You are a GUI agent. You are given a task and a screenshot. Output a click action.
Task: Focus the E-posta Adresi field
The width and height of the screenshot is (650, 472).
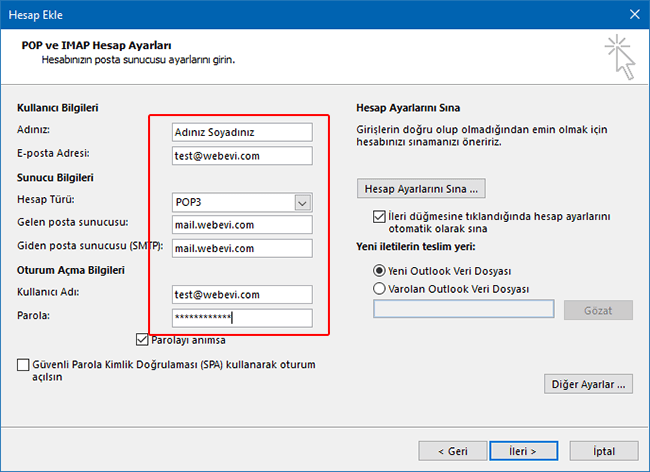(242, 155)
